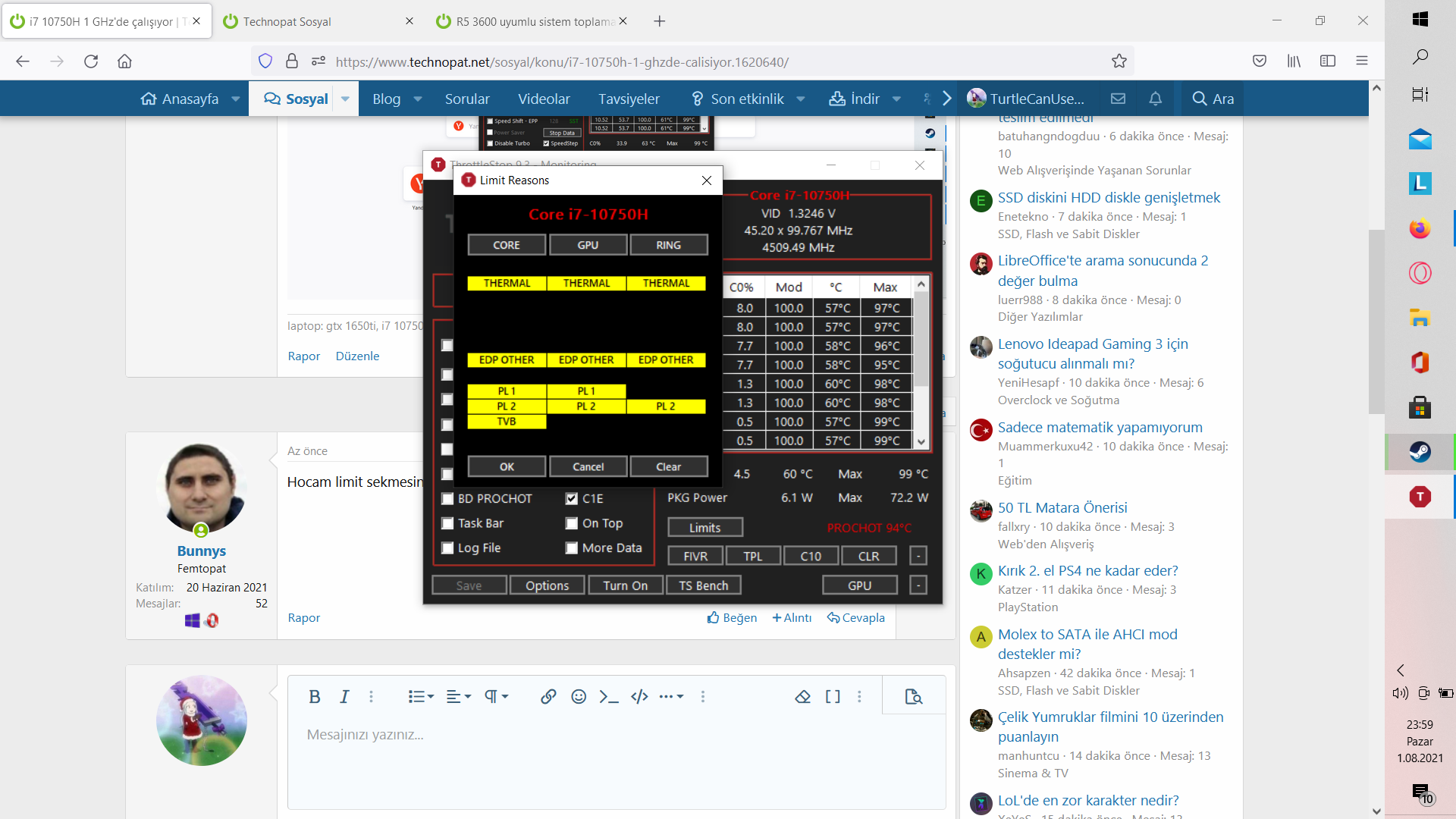The height and width of the screenshot is (819, 1456).
Task: Insert a link using the editor's link icon
Action: 548,697
